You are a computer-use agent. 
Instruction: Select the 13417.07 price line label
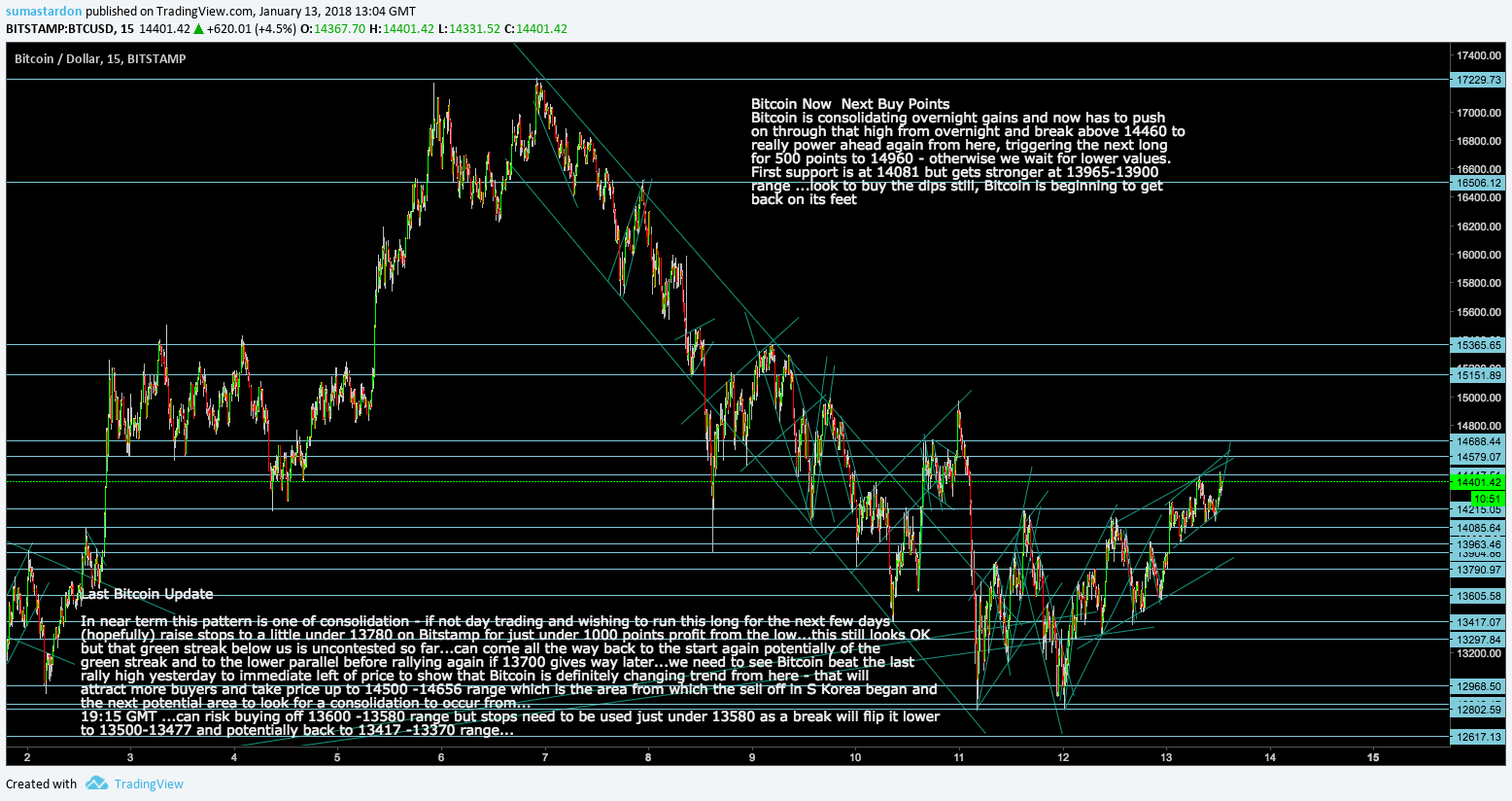coord(1478,622)
